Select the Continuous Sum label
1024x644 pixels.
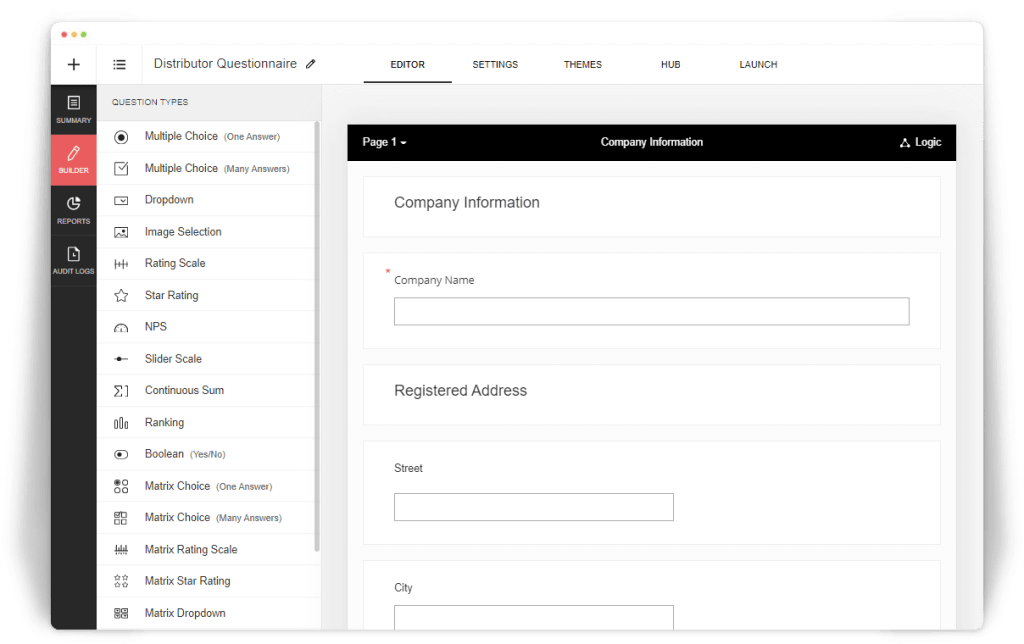click(x=184, y=390)
